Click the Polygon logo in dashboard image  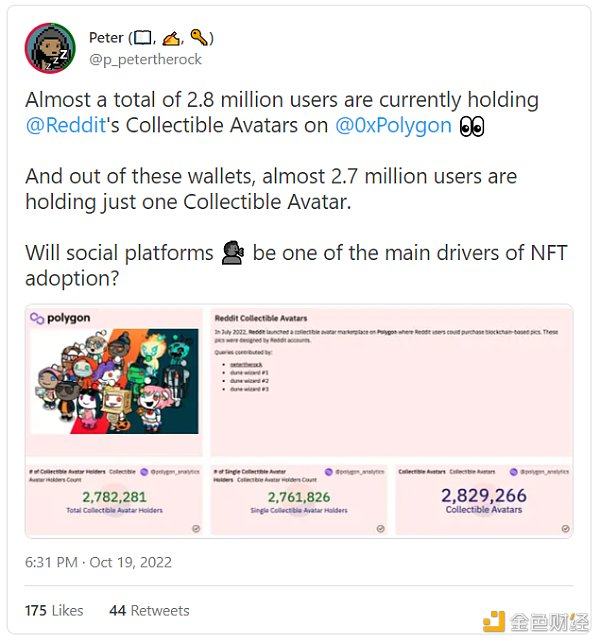point(66,317)
